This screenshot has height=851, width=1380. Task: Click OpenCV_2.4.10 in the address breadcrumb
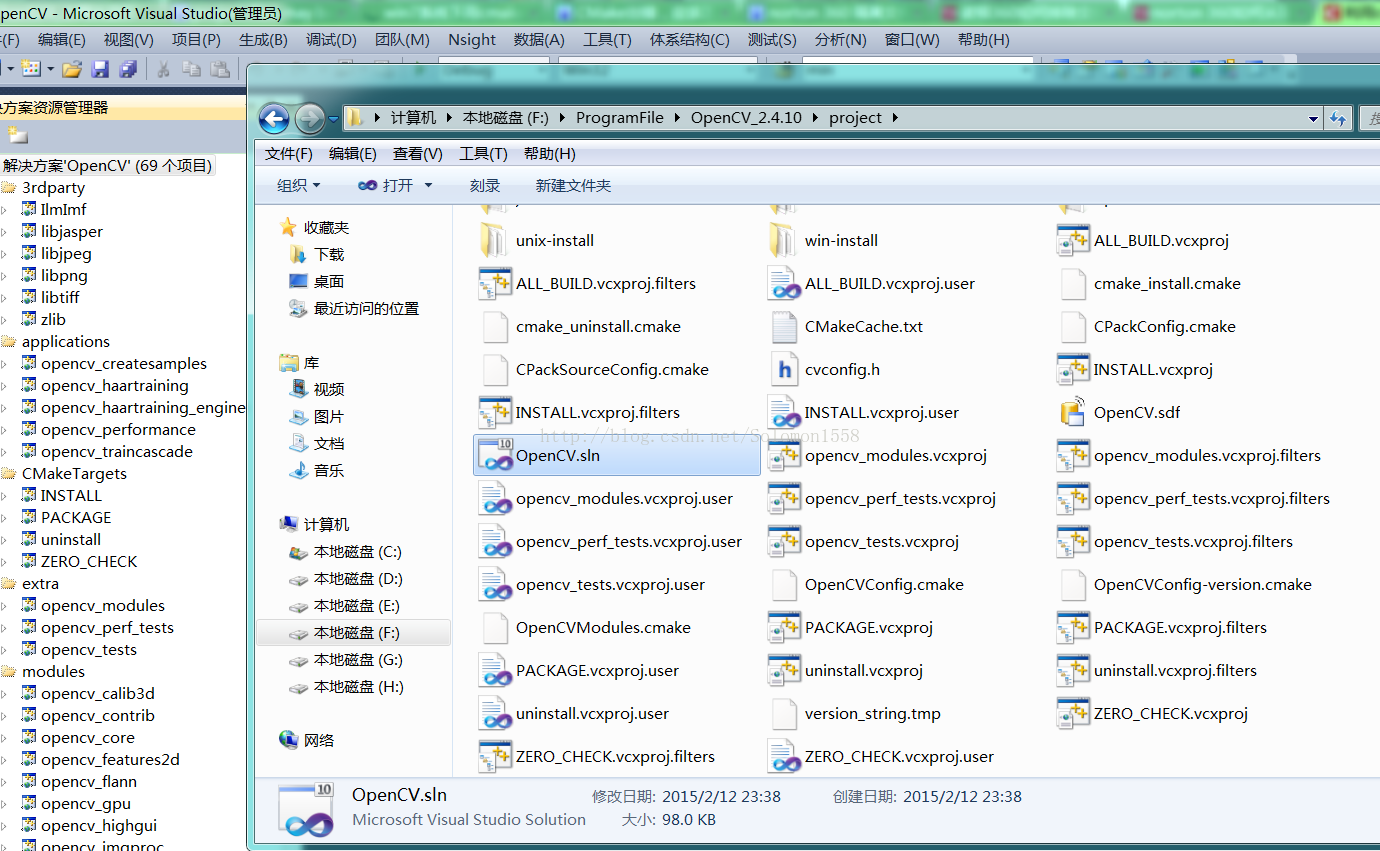pyautogui.click(x=747, y=118)
